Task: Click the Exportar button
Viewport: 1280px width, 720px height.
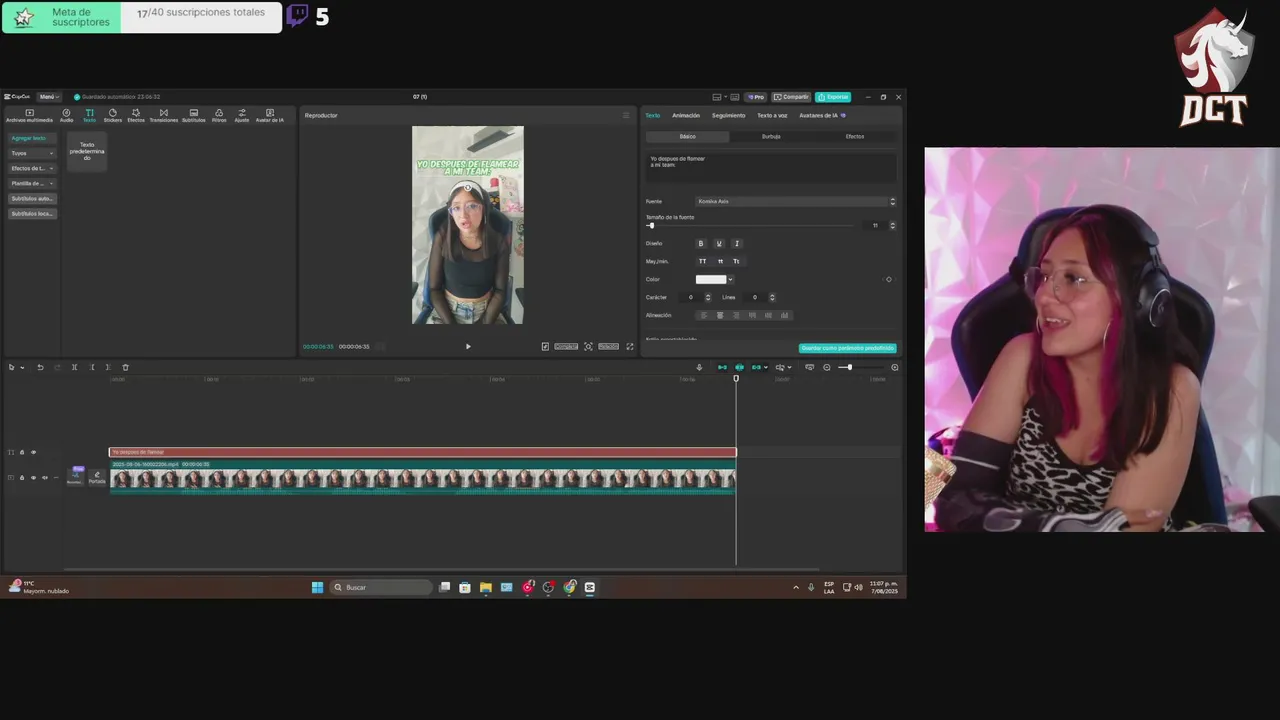Action: [833, 97]
